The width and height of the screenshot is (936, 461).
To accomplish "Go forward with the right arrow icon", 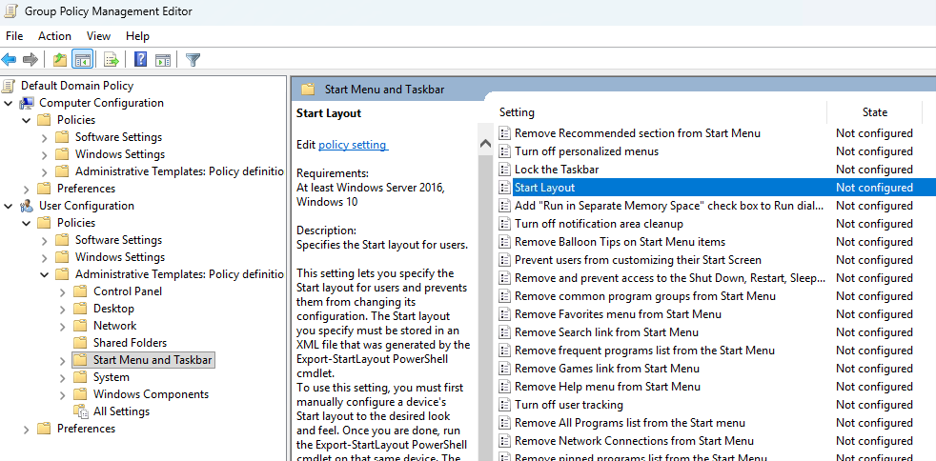I will click(30, 60).
